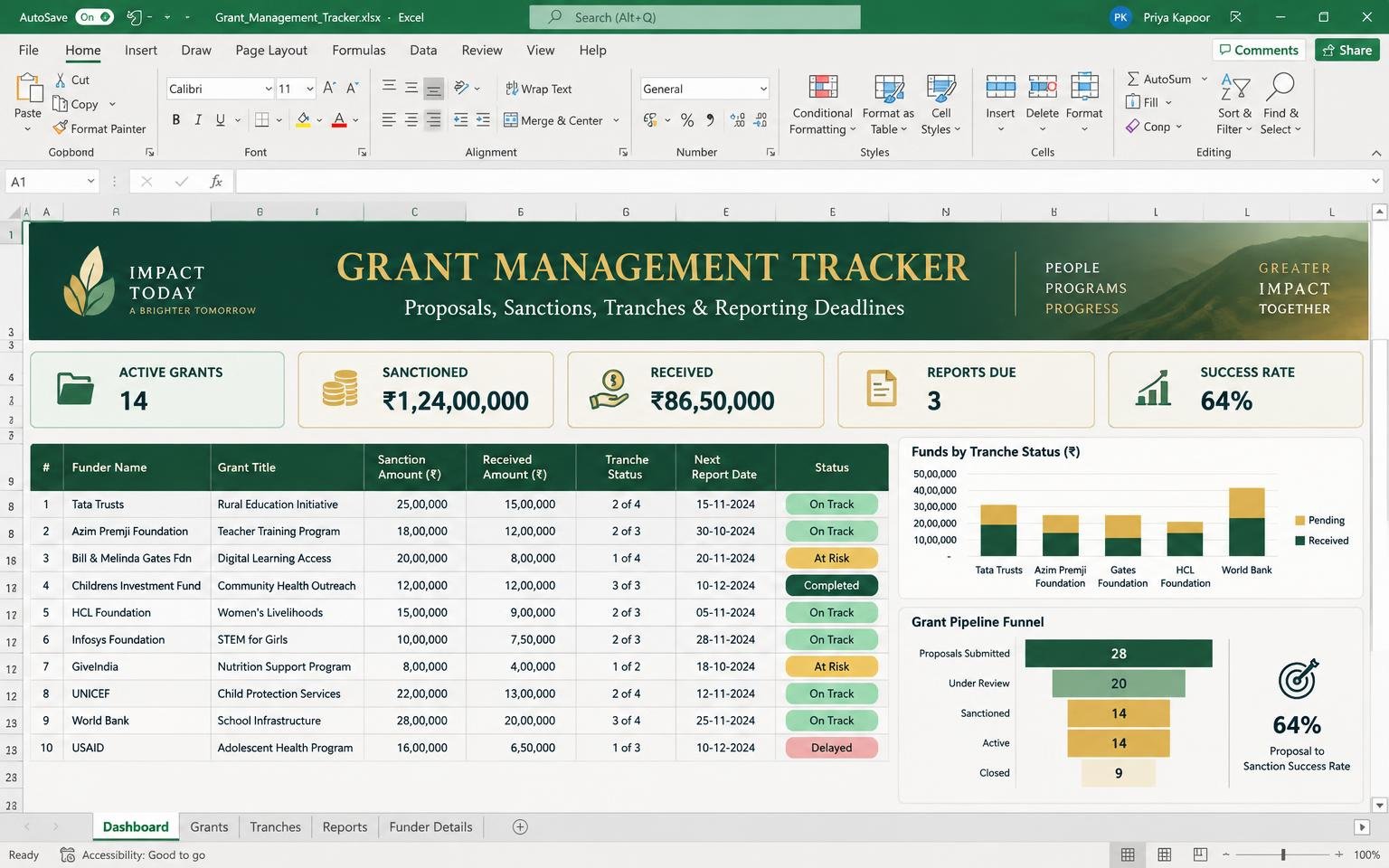The height and width of the screenshot is (868, 1389).
Task: Open the Review ribbon tab
Action: tap(482, 50)
